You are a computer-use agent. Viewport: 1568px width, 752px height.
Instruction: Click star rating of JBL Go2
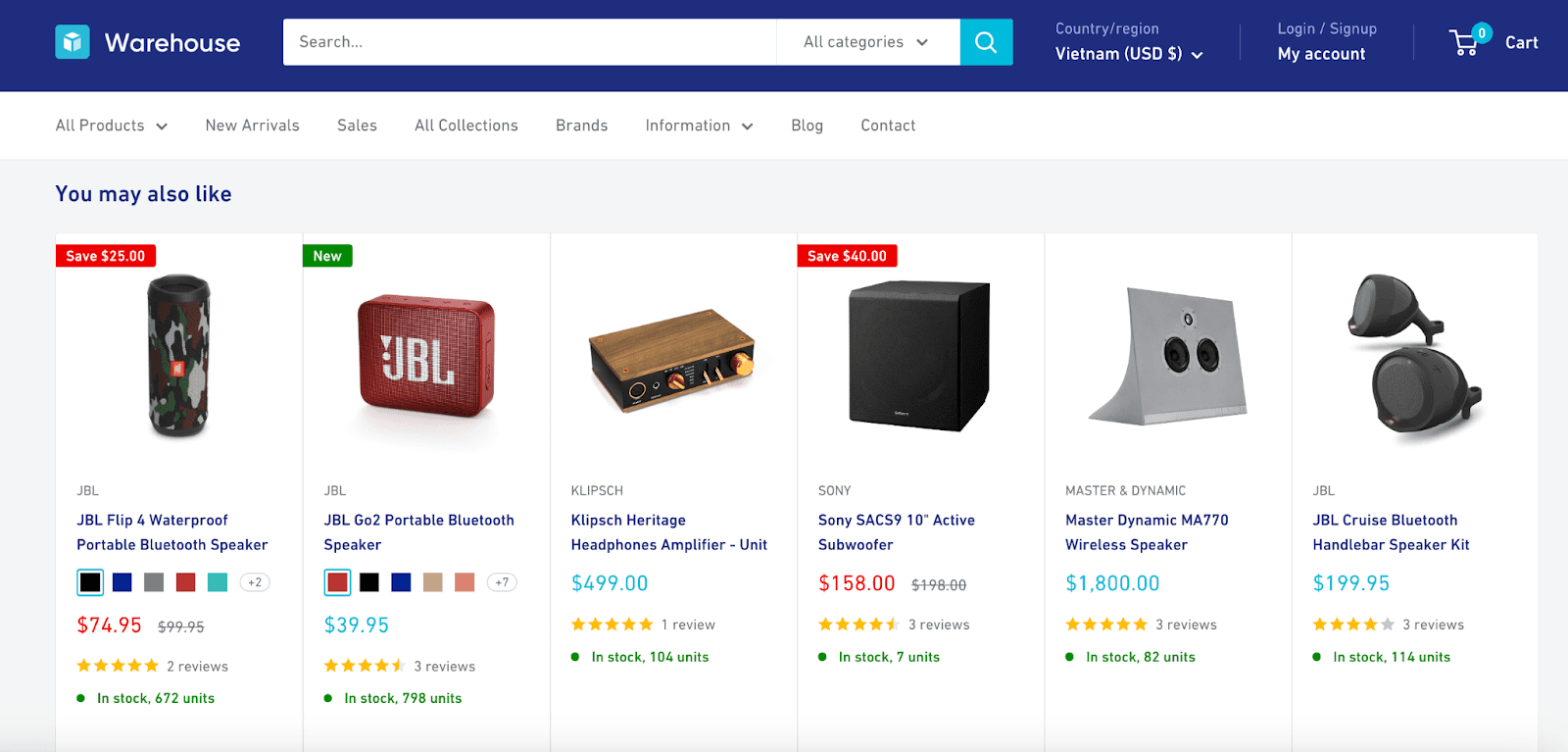pyautogui.click(x=365, y=666)
